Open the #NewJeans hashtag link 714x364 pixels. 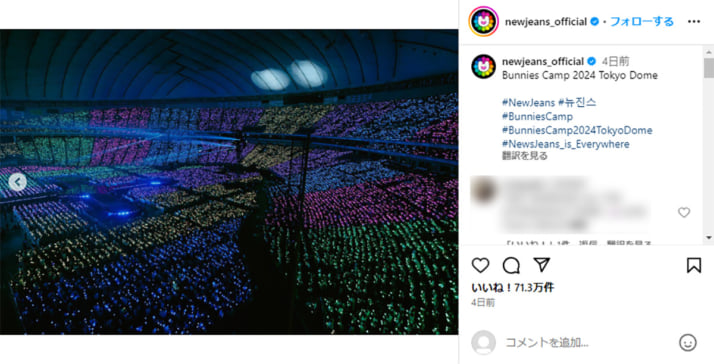[528, 103]
